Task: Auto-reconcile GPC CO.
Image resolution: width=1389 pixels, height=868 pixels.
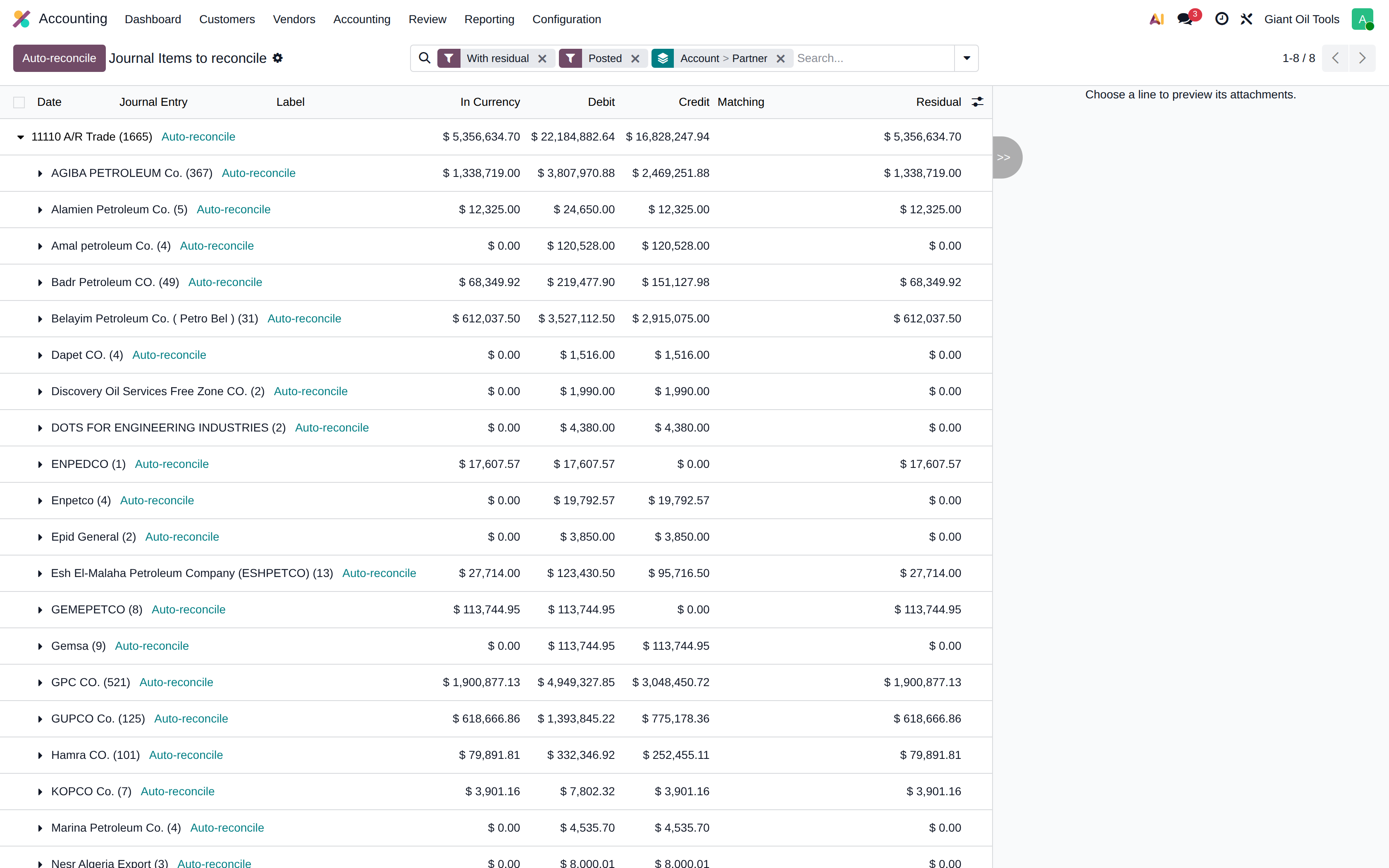Action: click(x=176, y=682)
